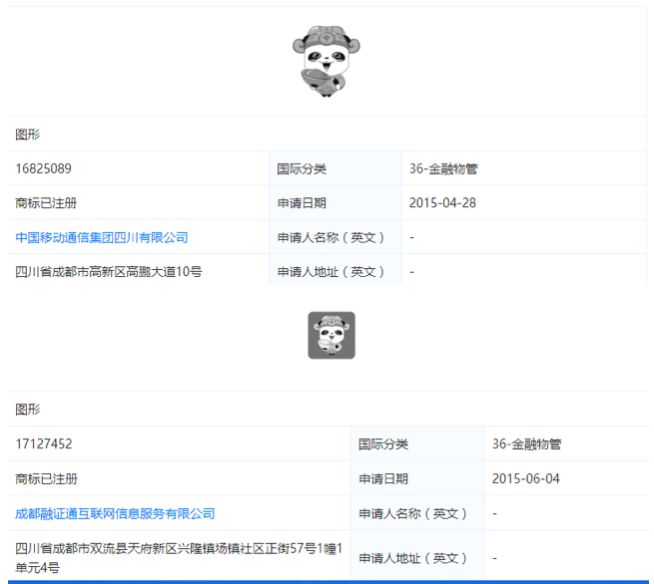Open applicant link 成都融证通互联网信息服务有限公司
This screenshot has width=654, height=584.
pos(115,513)
